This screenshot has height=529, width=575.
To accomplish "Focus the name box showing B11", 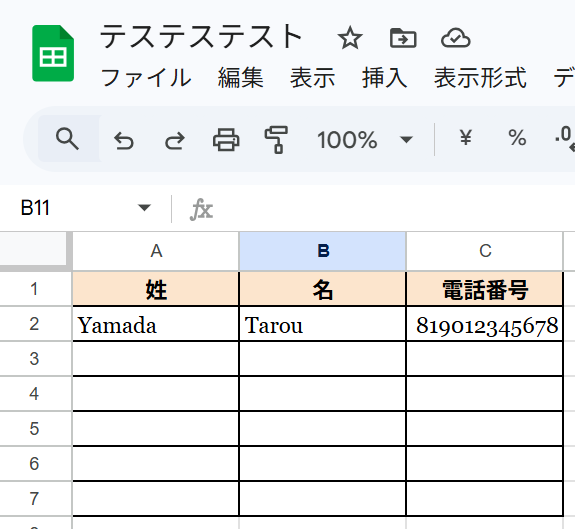I will [35, 208].
